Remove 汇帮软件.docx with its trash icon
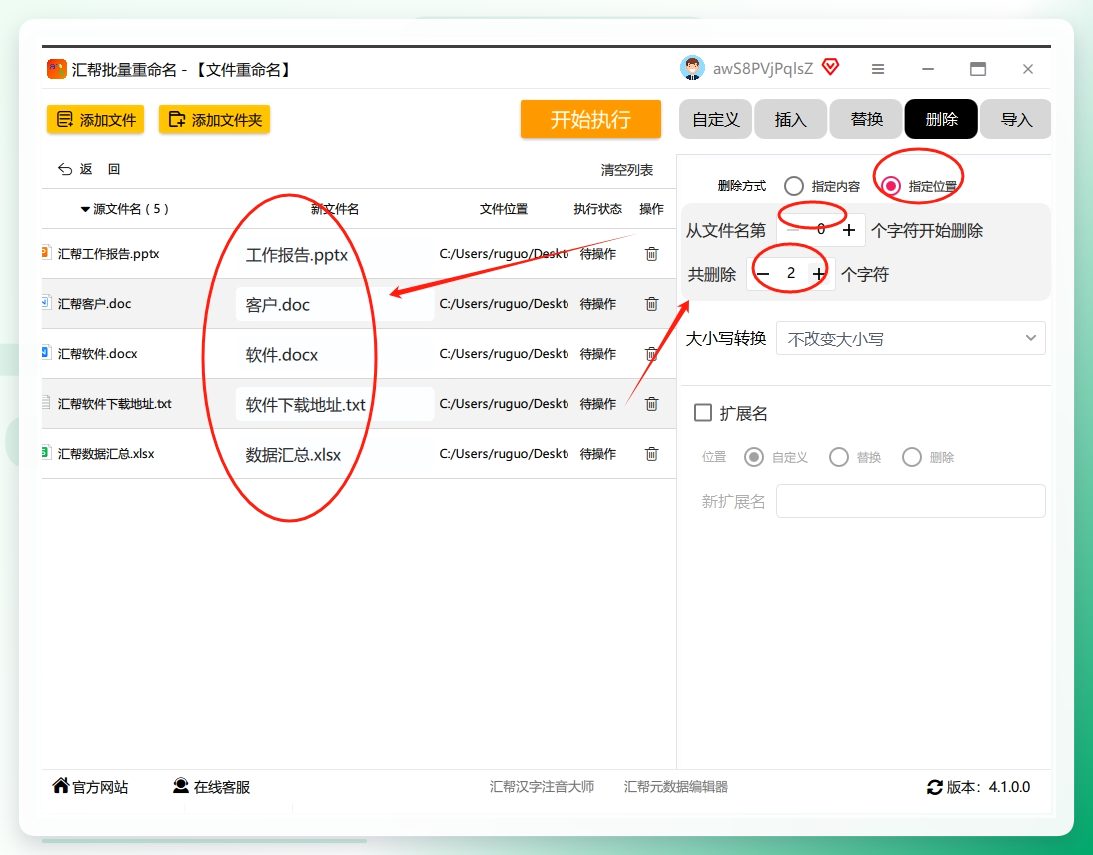Image resolution: width=1093 pixels, height=855 pixels. [651, 354]
